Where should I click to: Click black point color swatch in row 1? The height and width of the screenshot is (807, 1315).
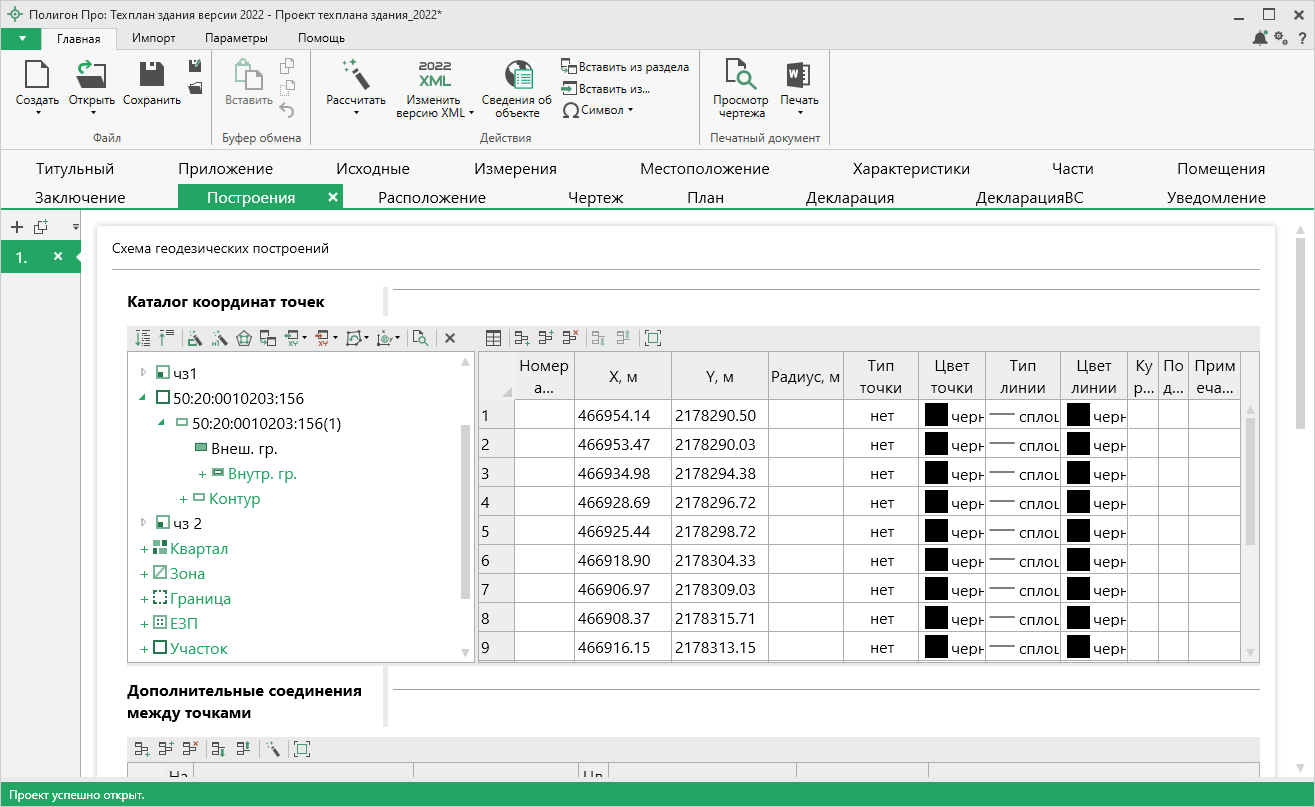point(936,415)
